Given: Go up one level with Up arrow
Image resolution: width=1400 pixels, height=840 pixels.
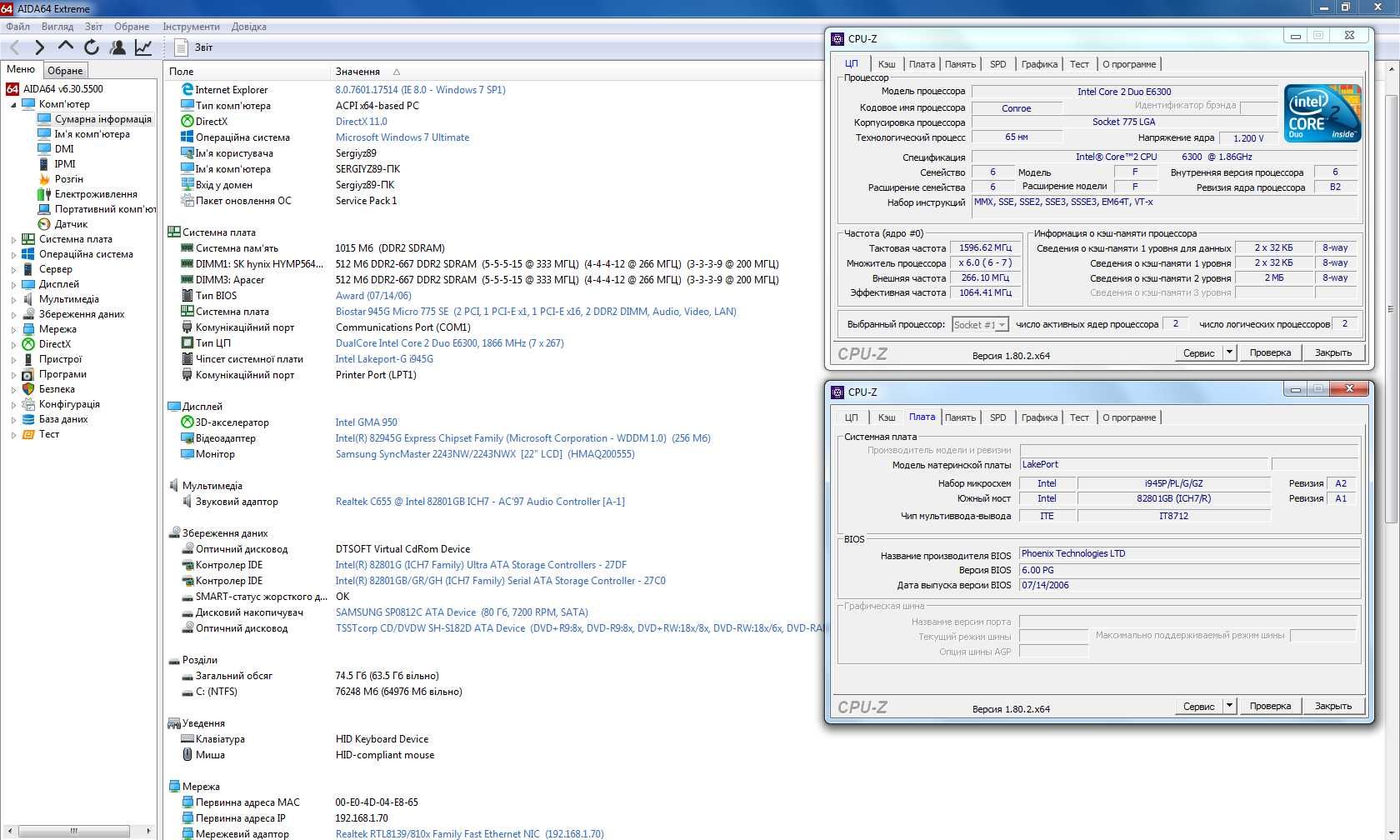Looking at the screenshot, I should [65, 47].
